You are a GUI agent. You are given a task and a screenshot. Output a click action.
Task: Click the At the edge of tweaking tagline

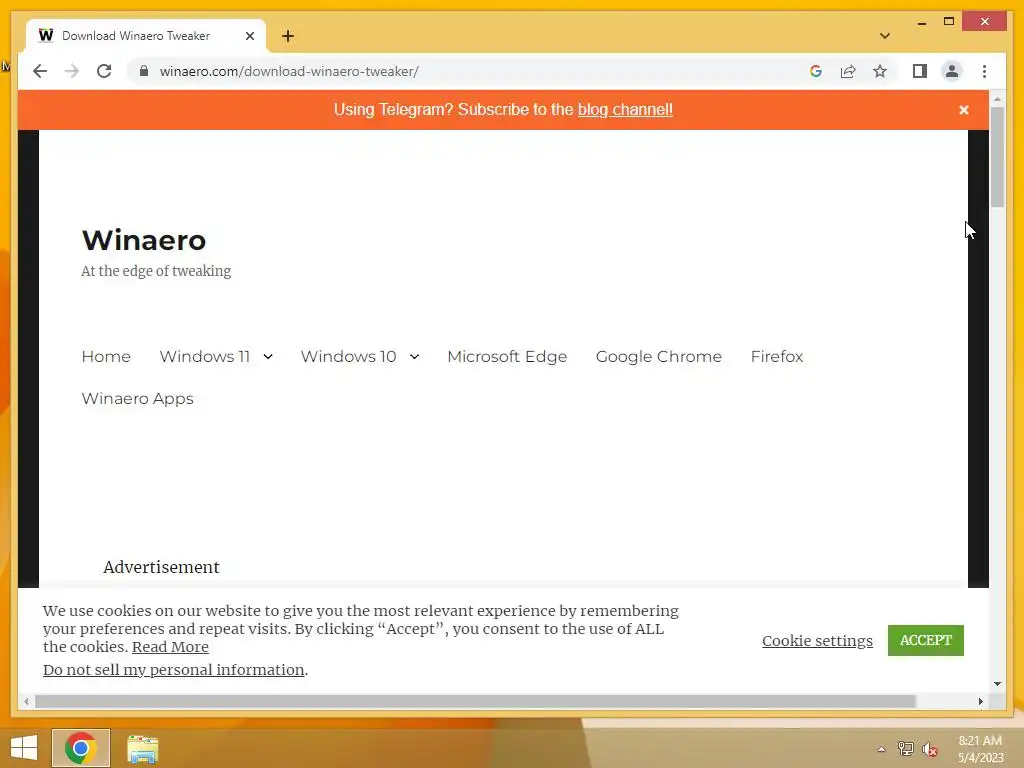pyautogui.click(x=156, y=271)
